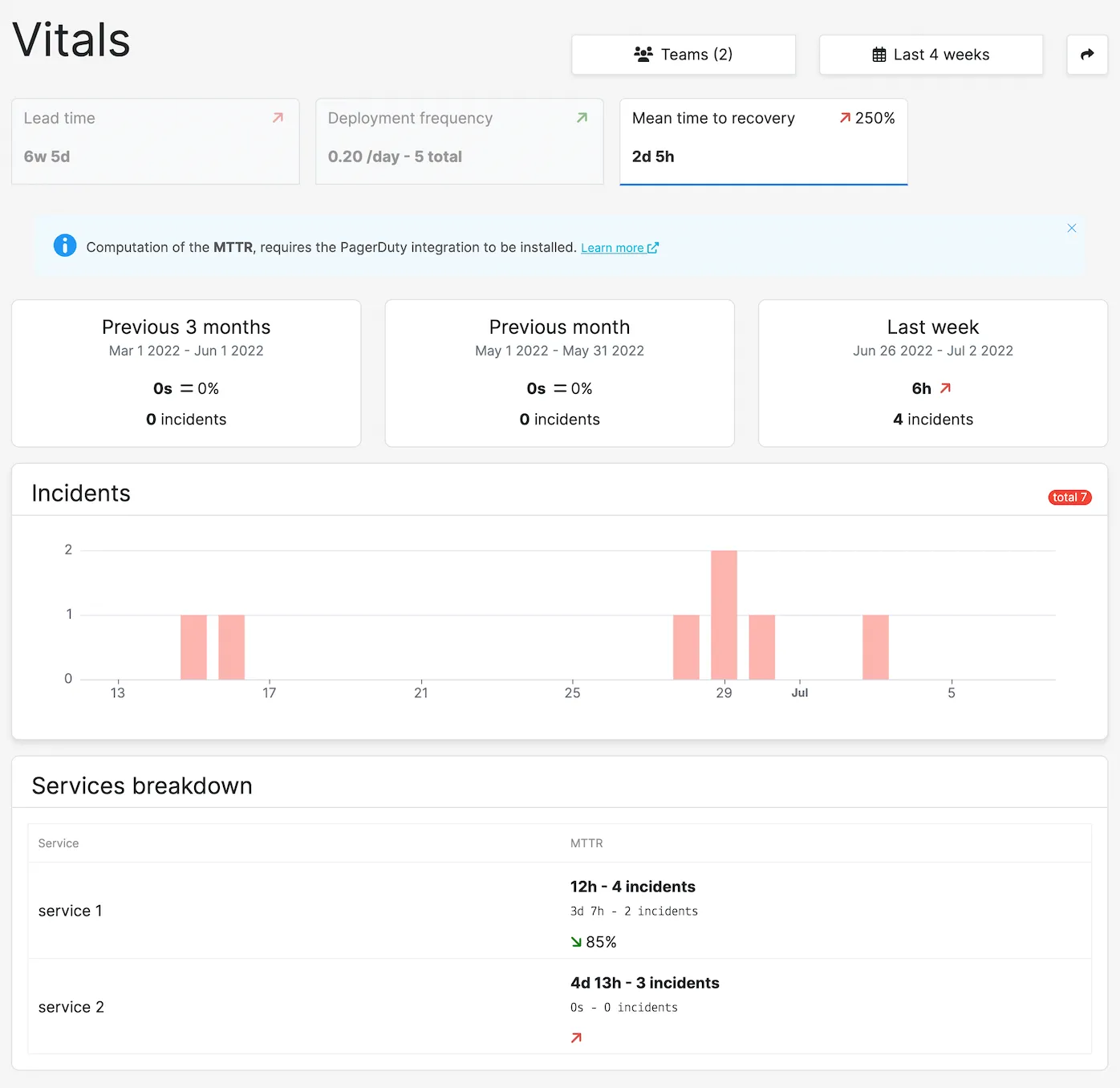The width and height of the screenshot is (1120, 1088).
Task: Click the 2d 5h recovery value
Action: point(653,156)
